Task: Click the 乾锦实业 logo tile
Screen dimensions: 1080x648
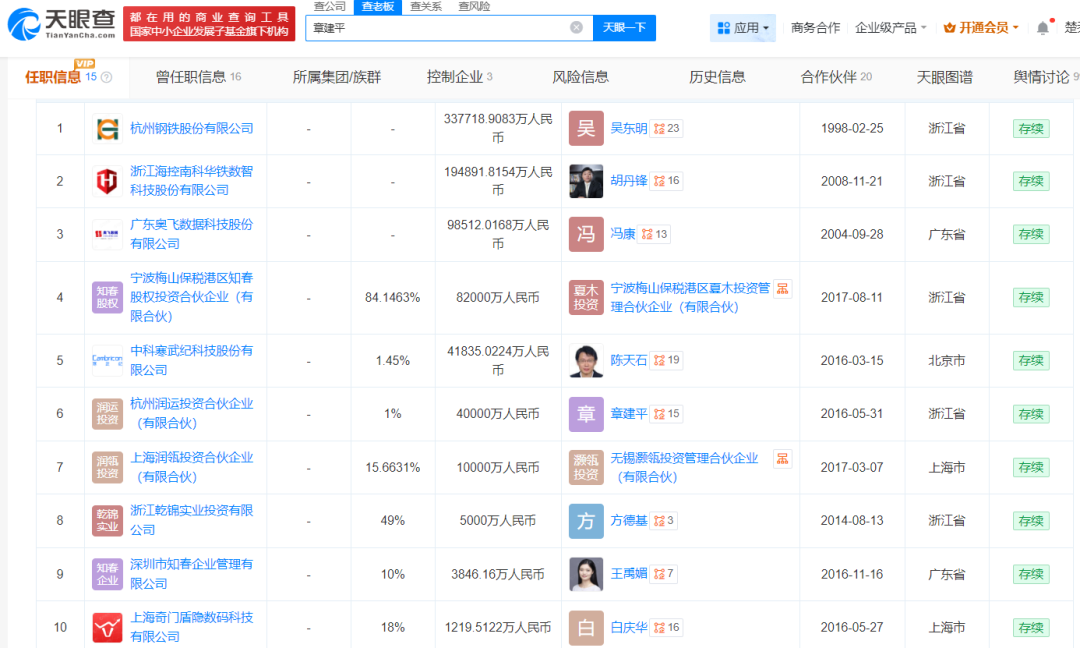Action: coord(107,521)
